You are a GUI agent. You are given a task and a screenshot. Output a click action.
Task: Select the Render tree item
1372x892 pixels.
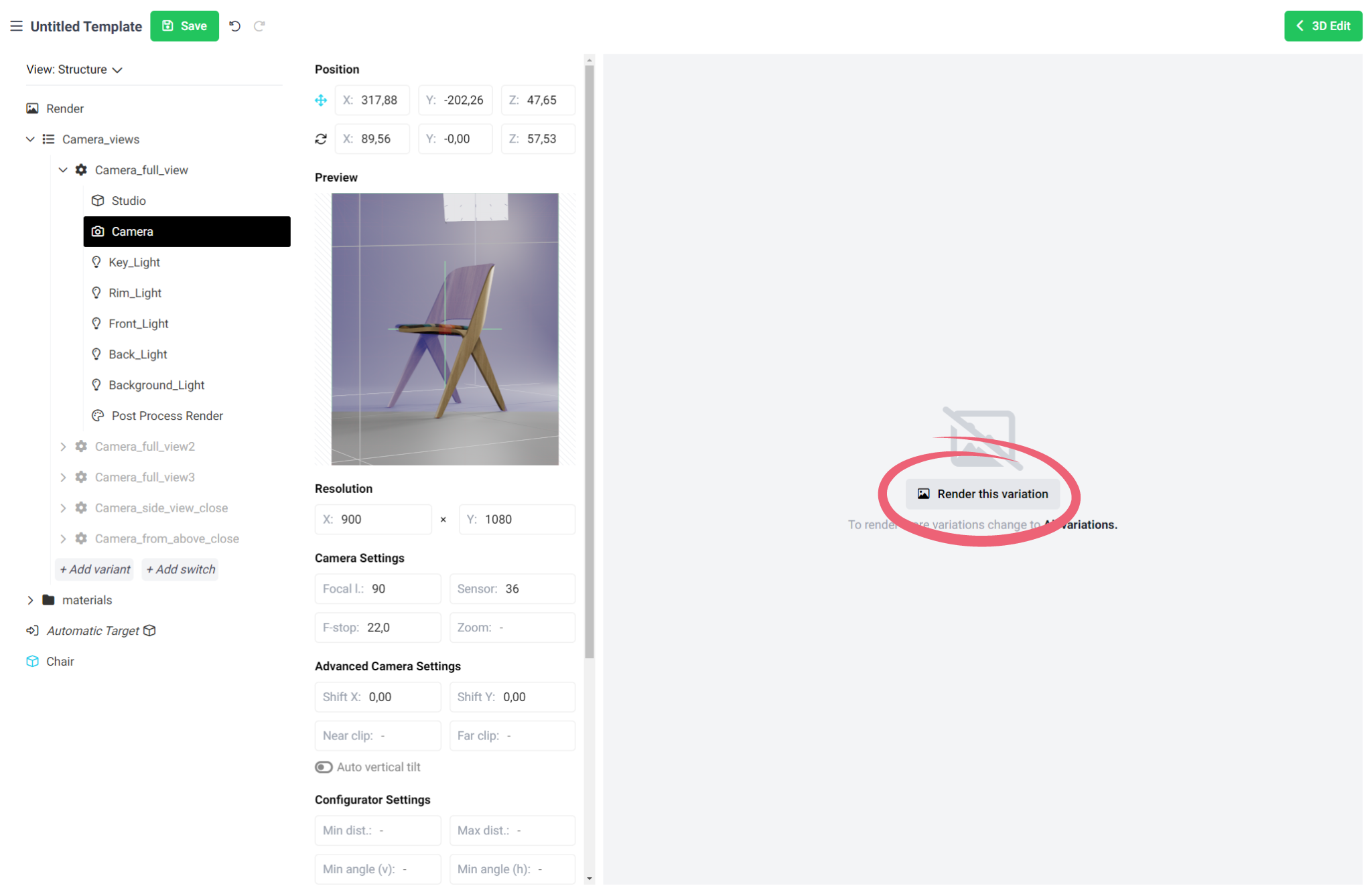(x=64, y=108)
